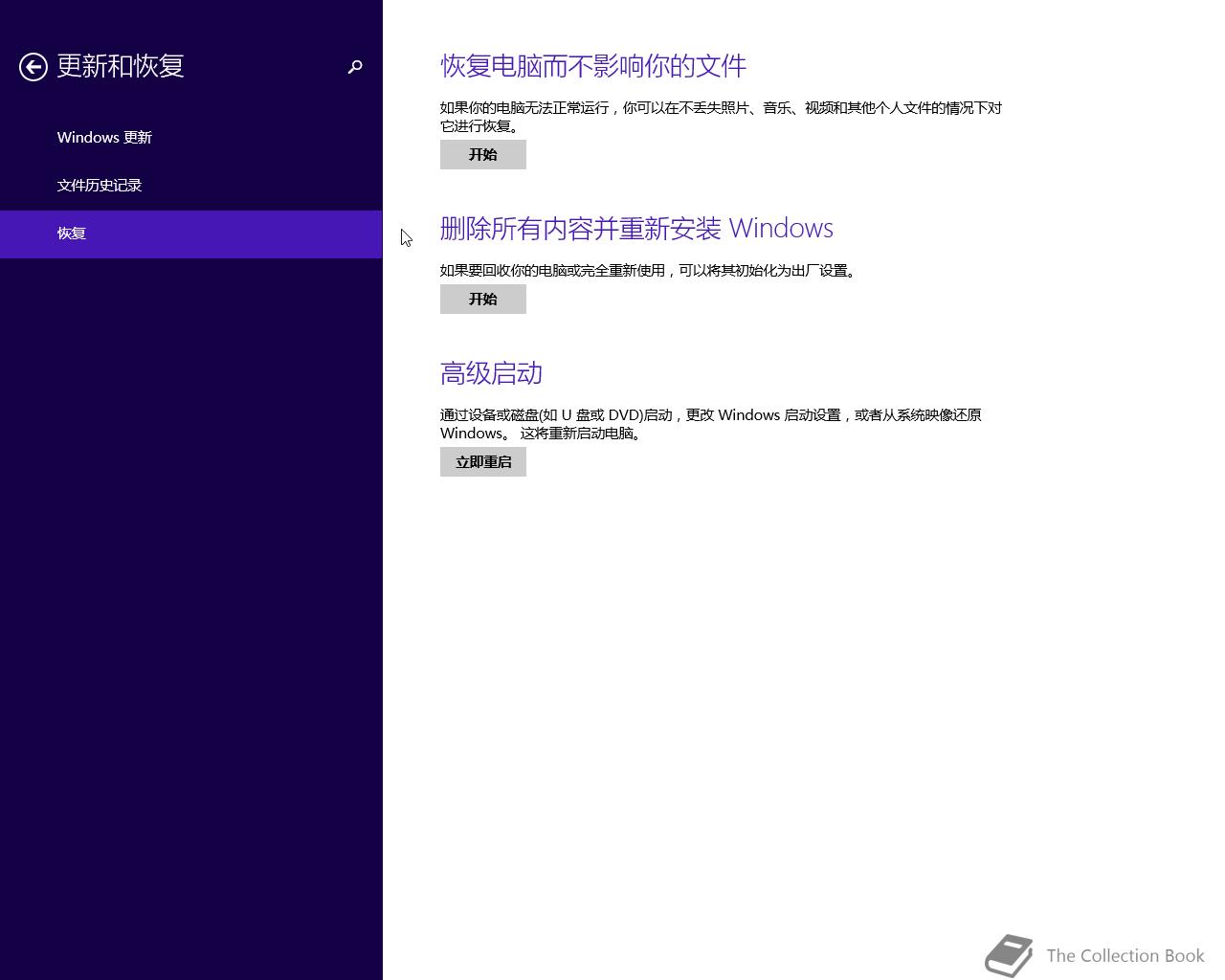
Task: Click the description starting 如果你的电脑无法正常运行
Action: [721, 117]
